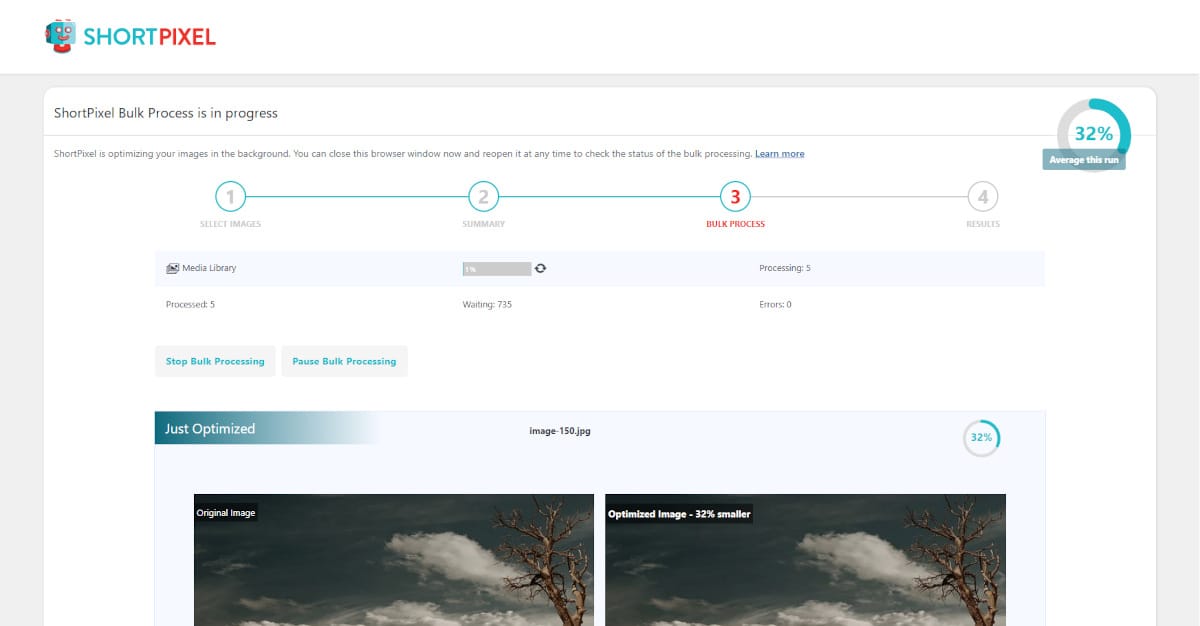The image size is (1200, 626).
Task: Click the SHORTPIXEL brand wordmark
Action: 149,37
